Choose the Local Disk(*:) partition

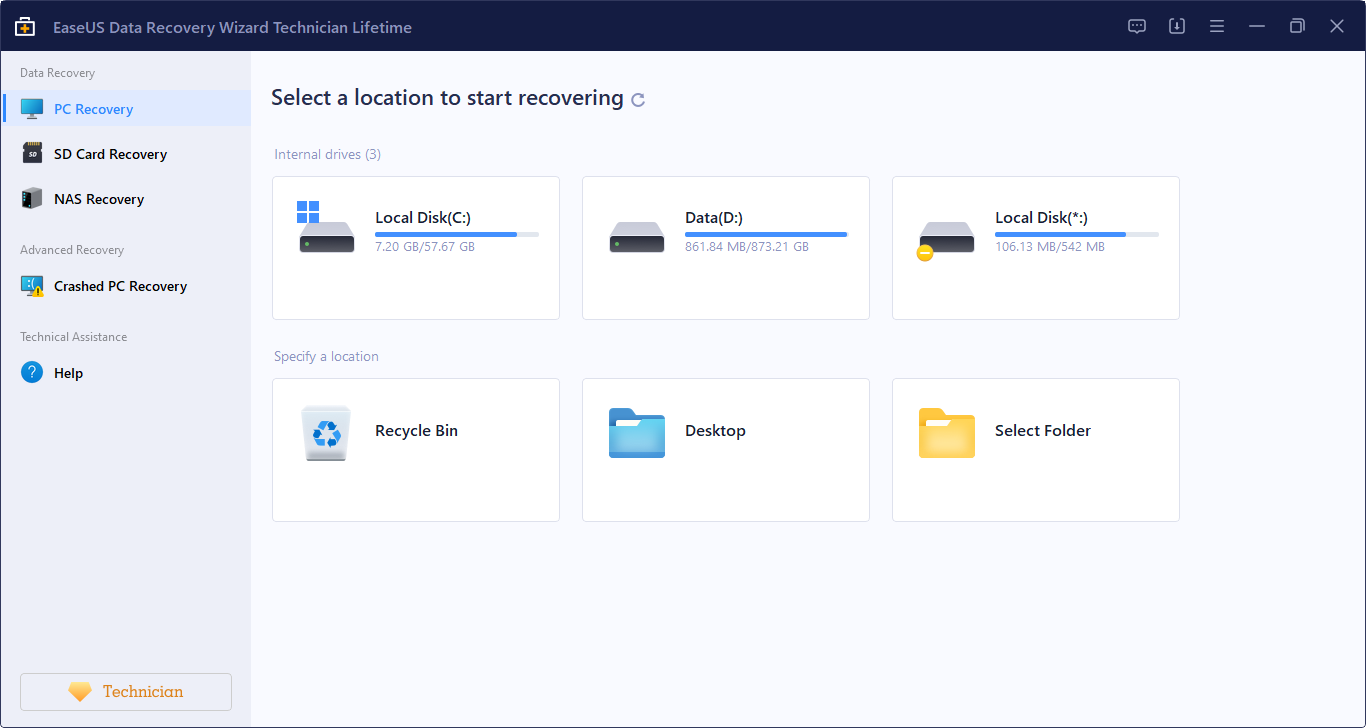(1035, 247)
